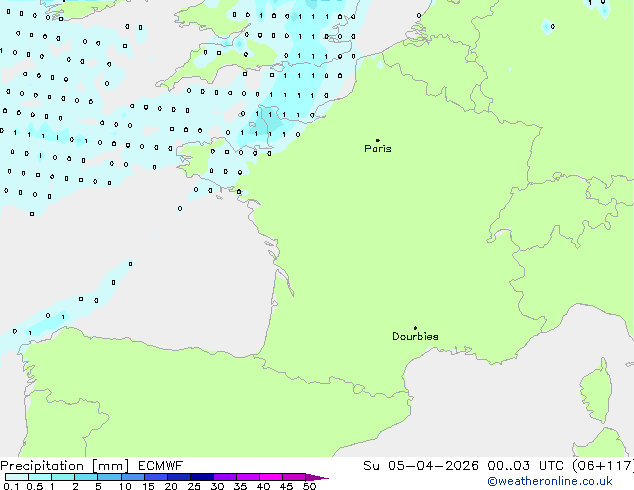Click the Dourbies location dot marker
The height and width of the screenshot is (490, 634).
coord(415,328)
